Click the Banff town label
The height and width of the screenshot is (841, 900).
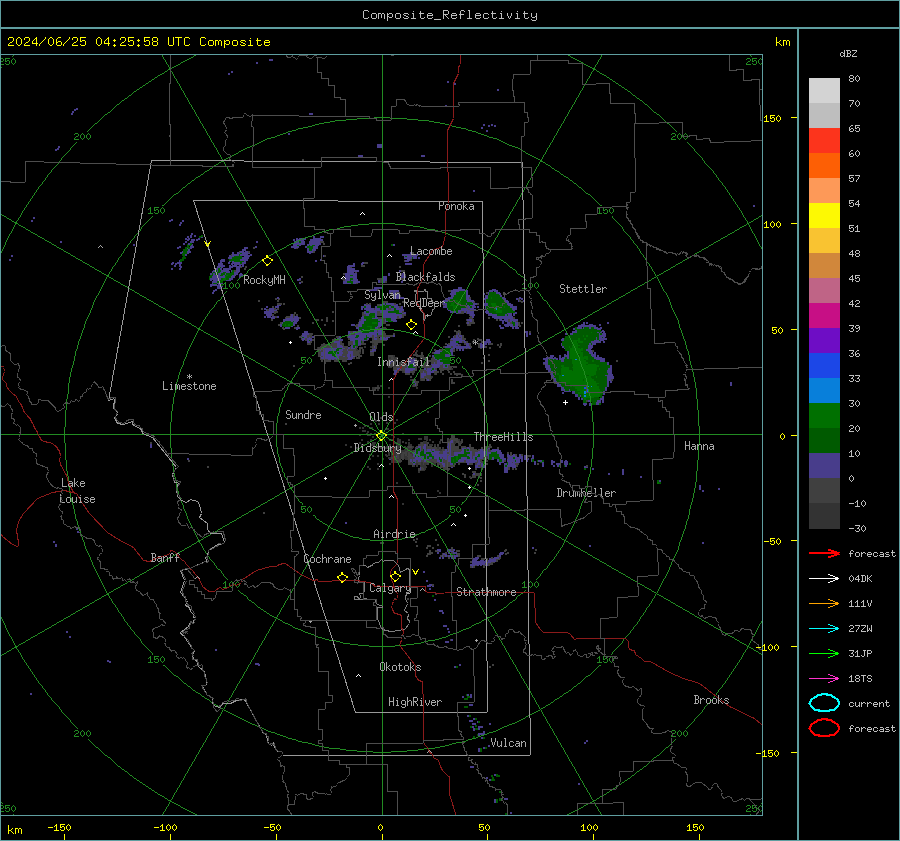point(165,557)
